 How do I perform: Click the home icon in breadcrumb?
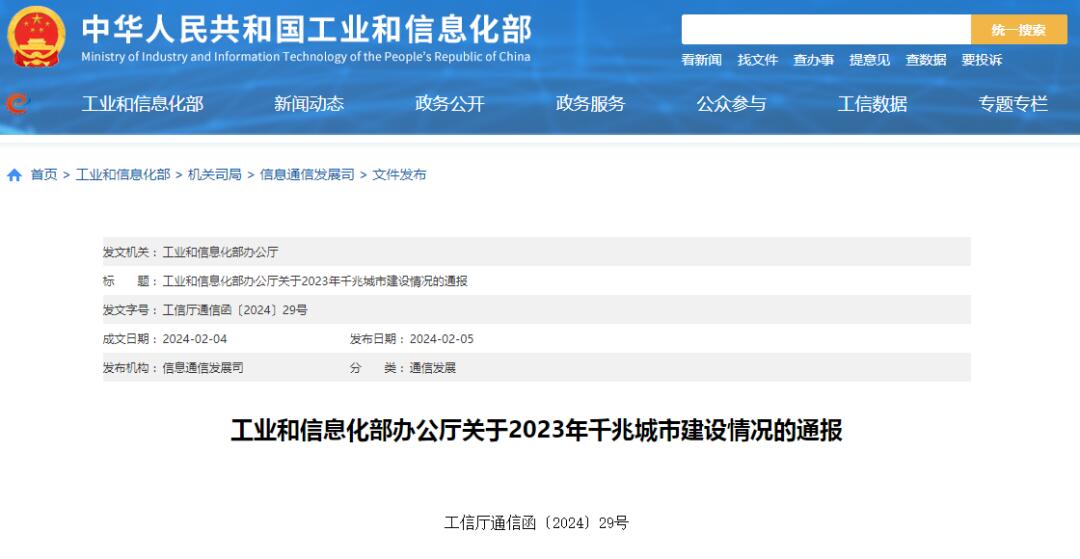14,175
